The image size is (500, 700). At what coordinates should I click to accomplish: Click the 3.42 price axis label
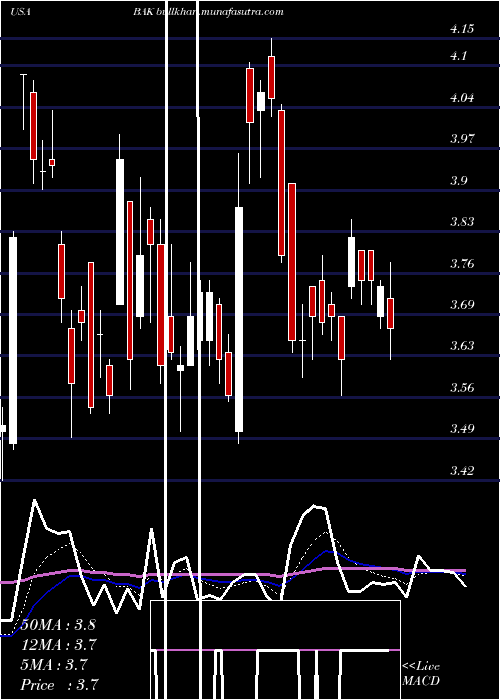pos(462,471)
